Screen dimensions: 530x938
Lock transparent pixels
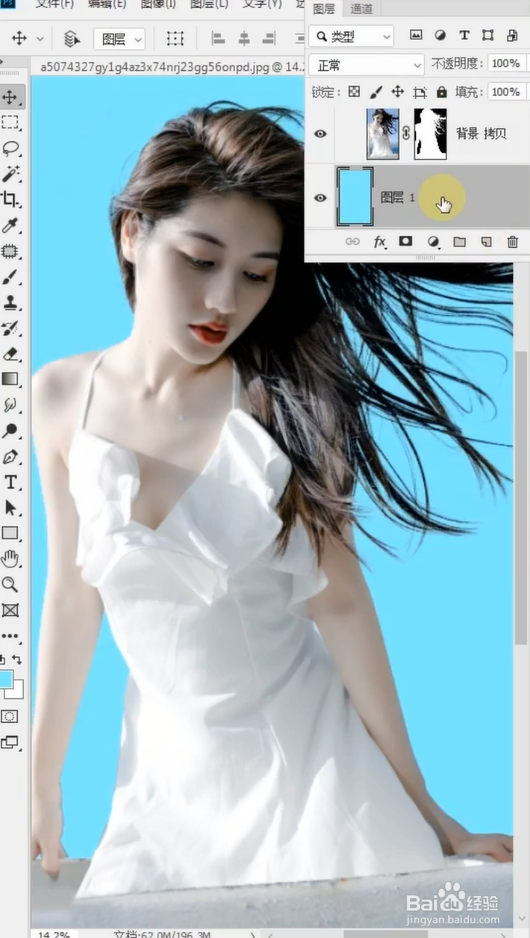355,92
